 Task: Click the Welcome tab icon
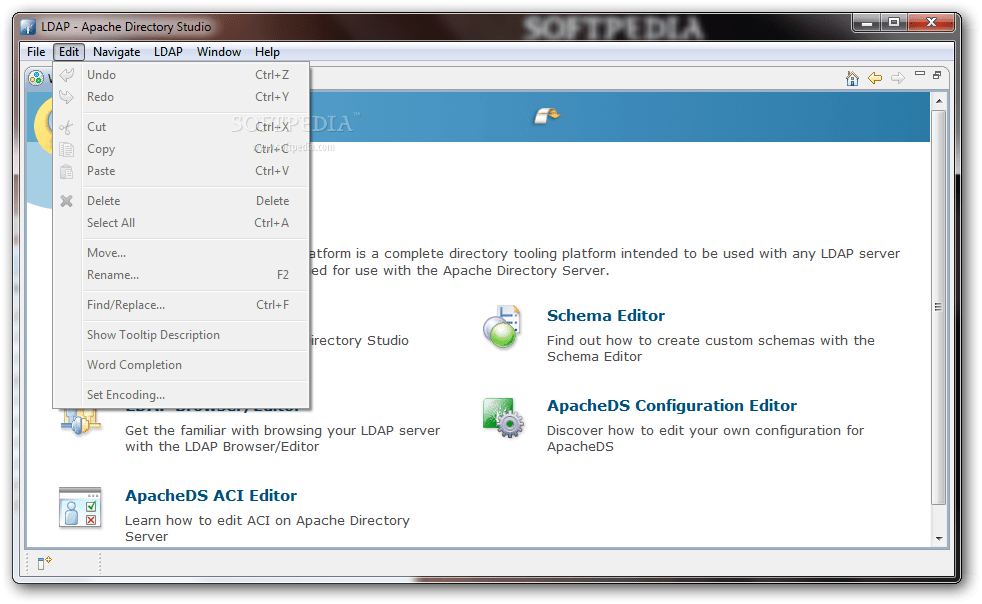click(36, 78)
